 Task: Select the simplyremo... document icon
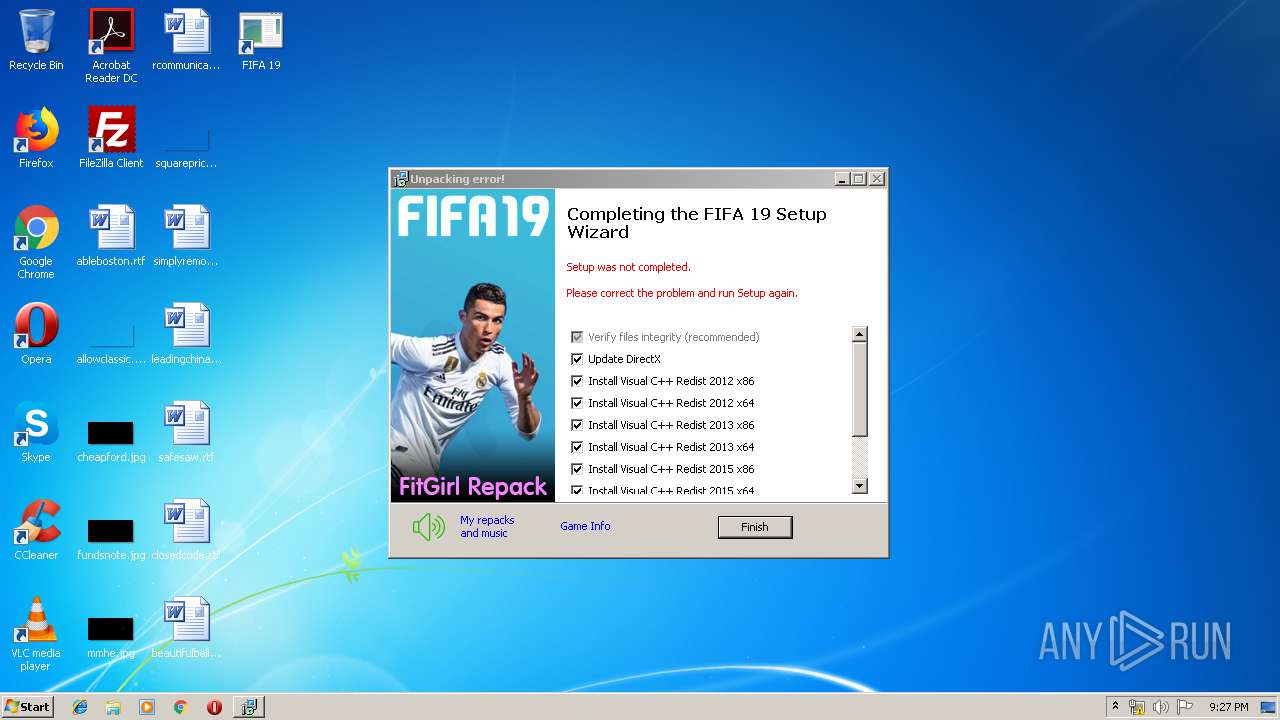point(186,236)
